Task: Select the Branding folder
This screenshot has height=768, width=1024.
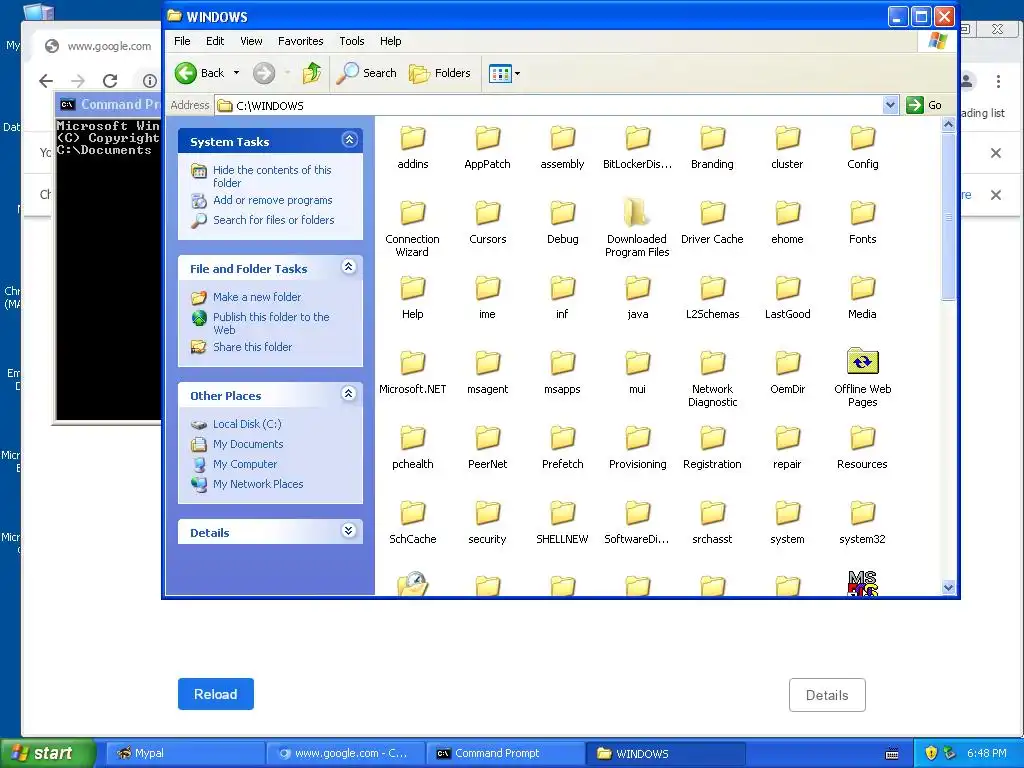Action: click(712, 148)
